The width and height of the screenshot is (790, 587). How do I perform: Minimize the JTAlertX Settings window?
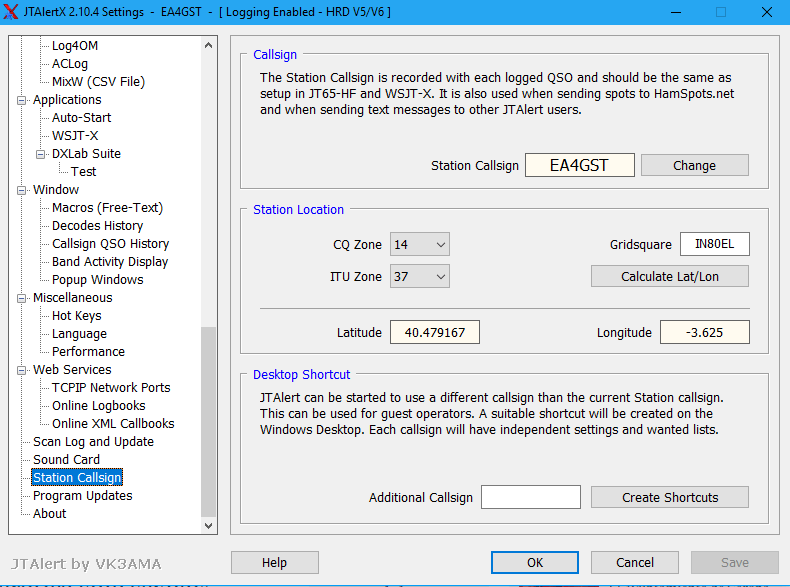(x=676, y=12)
